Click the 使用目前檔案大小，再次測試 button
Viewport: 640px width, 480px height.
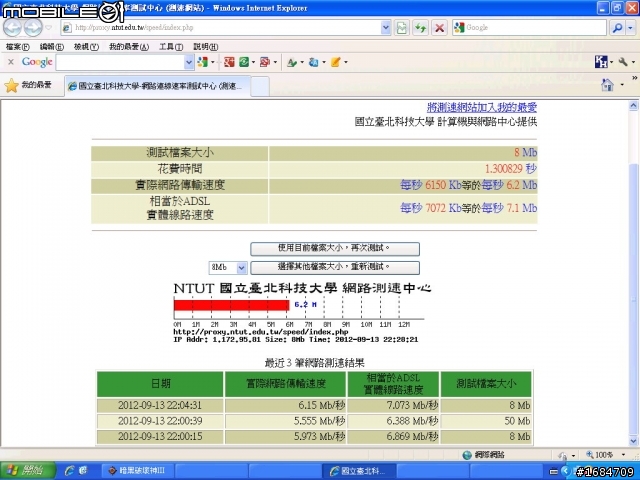coord(335,249)
